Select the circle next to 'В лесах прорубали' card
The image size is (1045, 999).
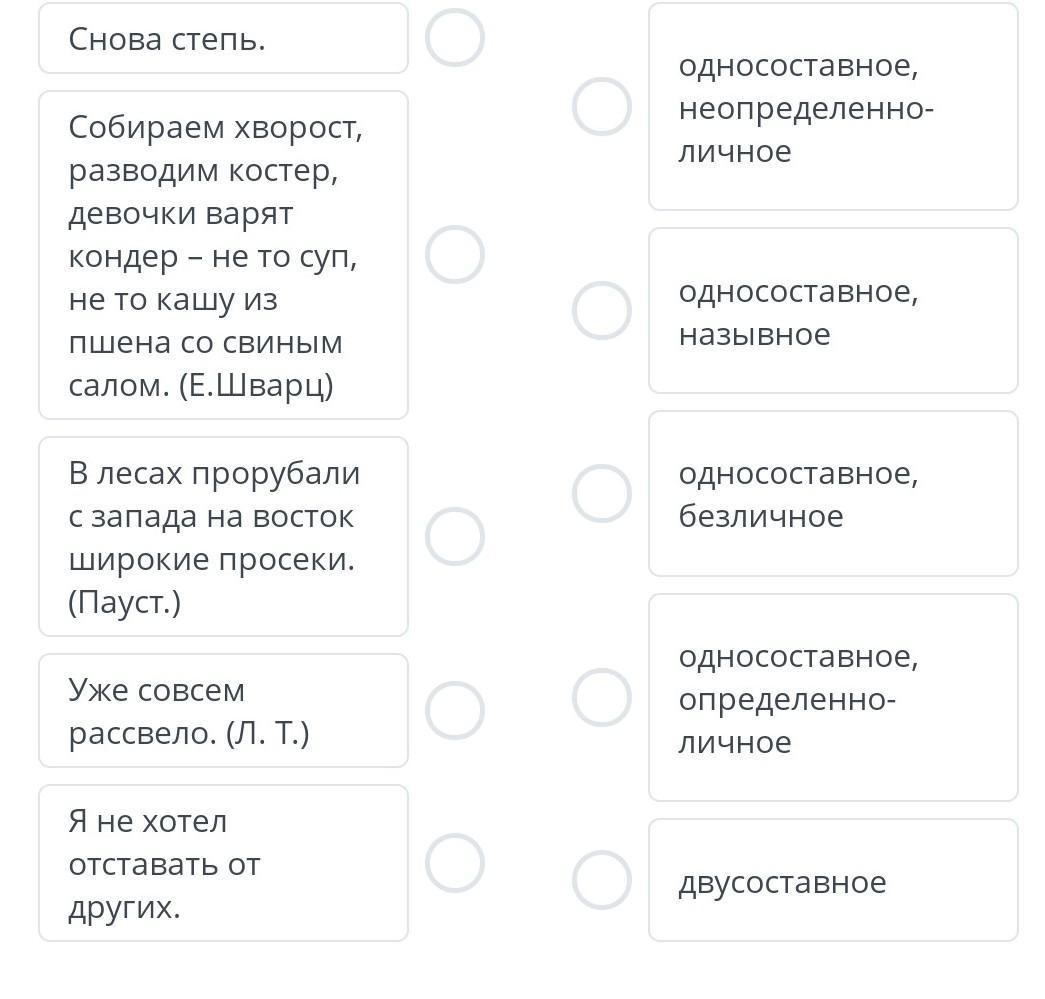click(x=455, y=536)
